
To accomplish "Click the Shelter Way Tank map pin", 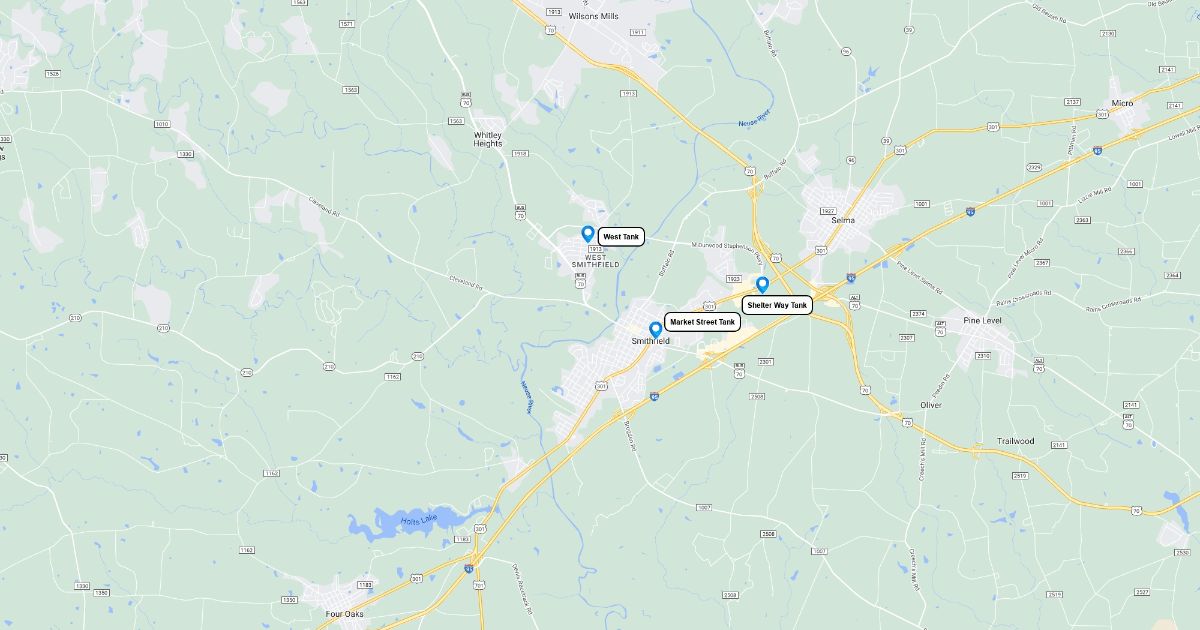I will coord(762,285).
